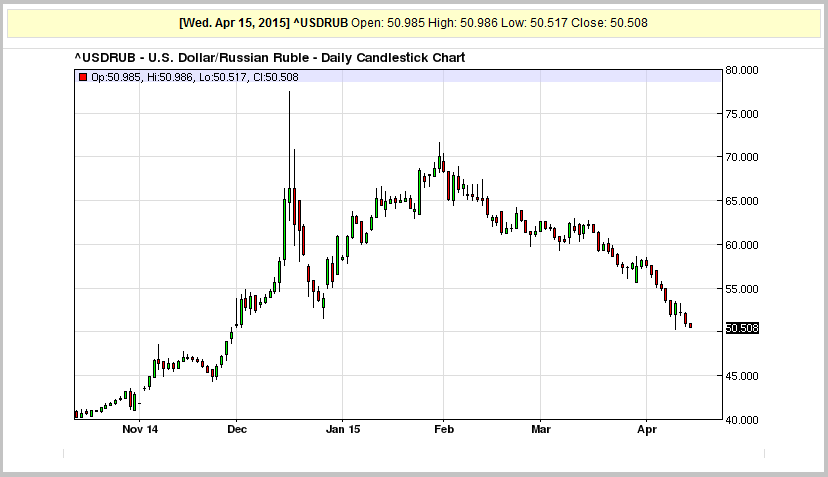Click the Jan 15 date axis label
Viewport: 828px width, 477px height.
tap(343, 429)
